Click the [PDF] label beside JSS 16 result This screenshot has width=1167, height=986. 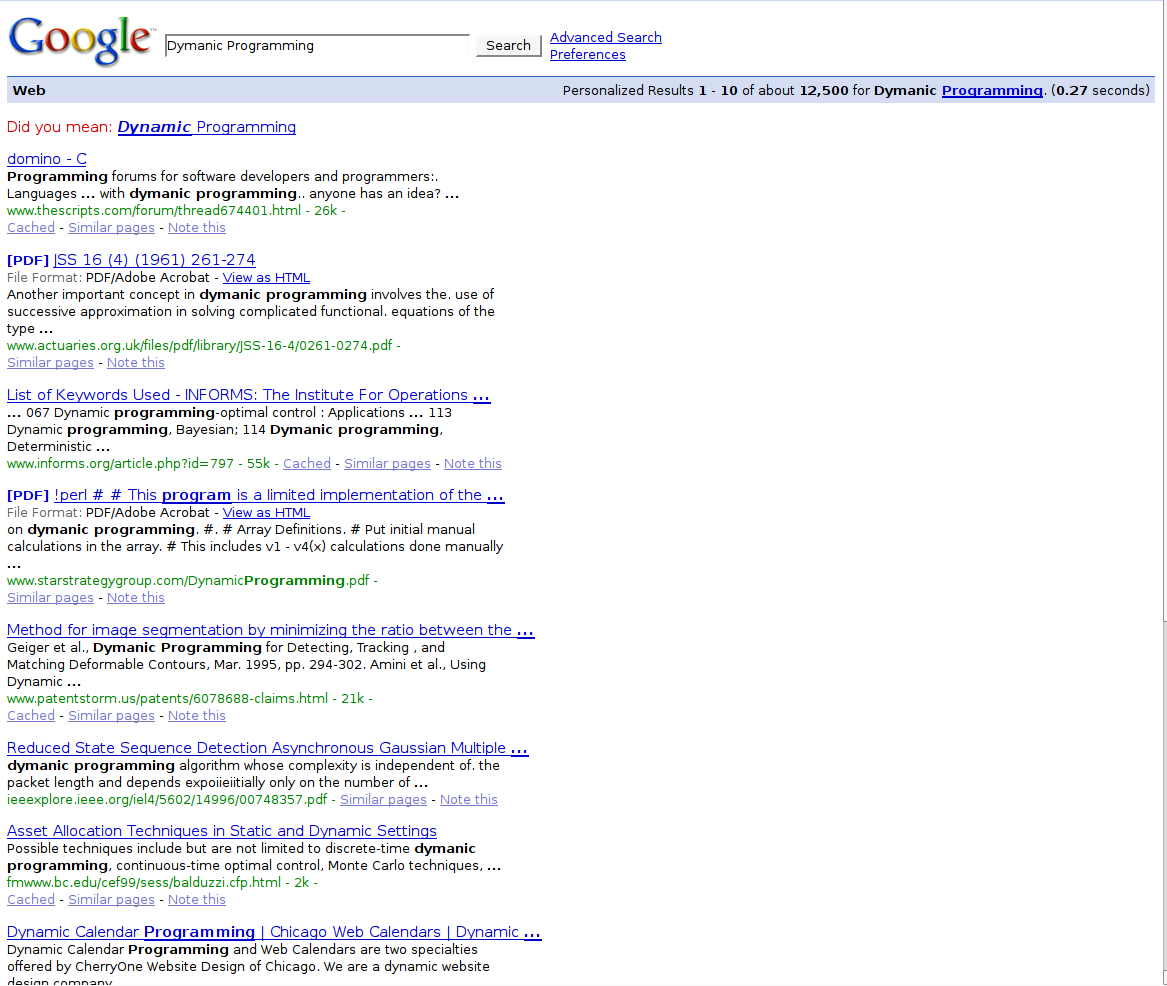pos(28,260)
